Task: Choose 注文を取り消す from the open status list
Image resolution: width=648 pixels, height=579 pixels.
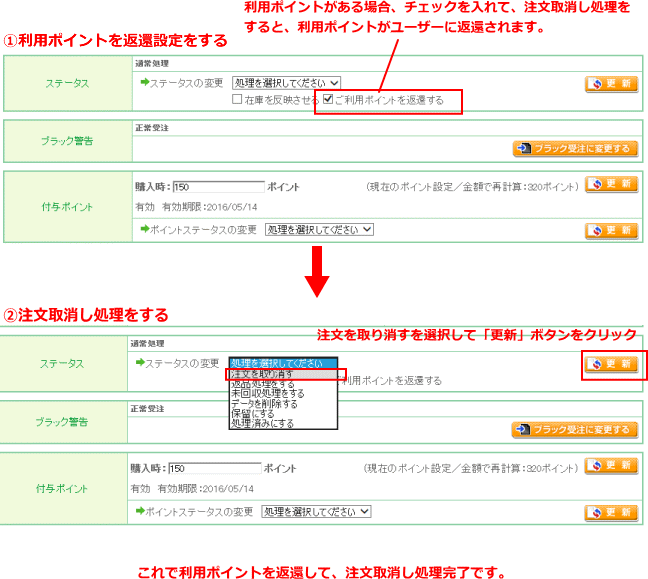Action: [283, 374]
